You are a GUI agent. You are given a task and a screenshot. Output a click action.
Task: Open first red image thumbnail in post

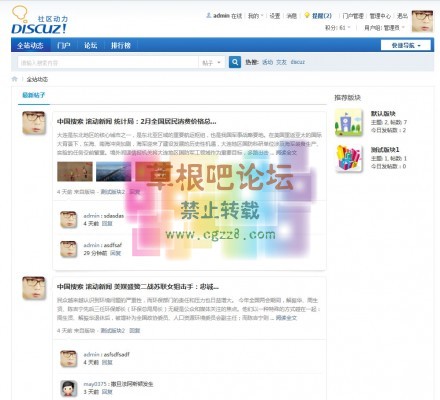click(75, 172)
